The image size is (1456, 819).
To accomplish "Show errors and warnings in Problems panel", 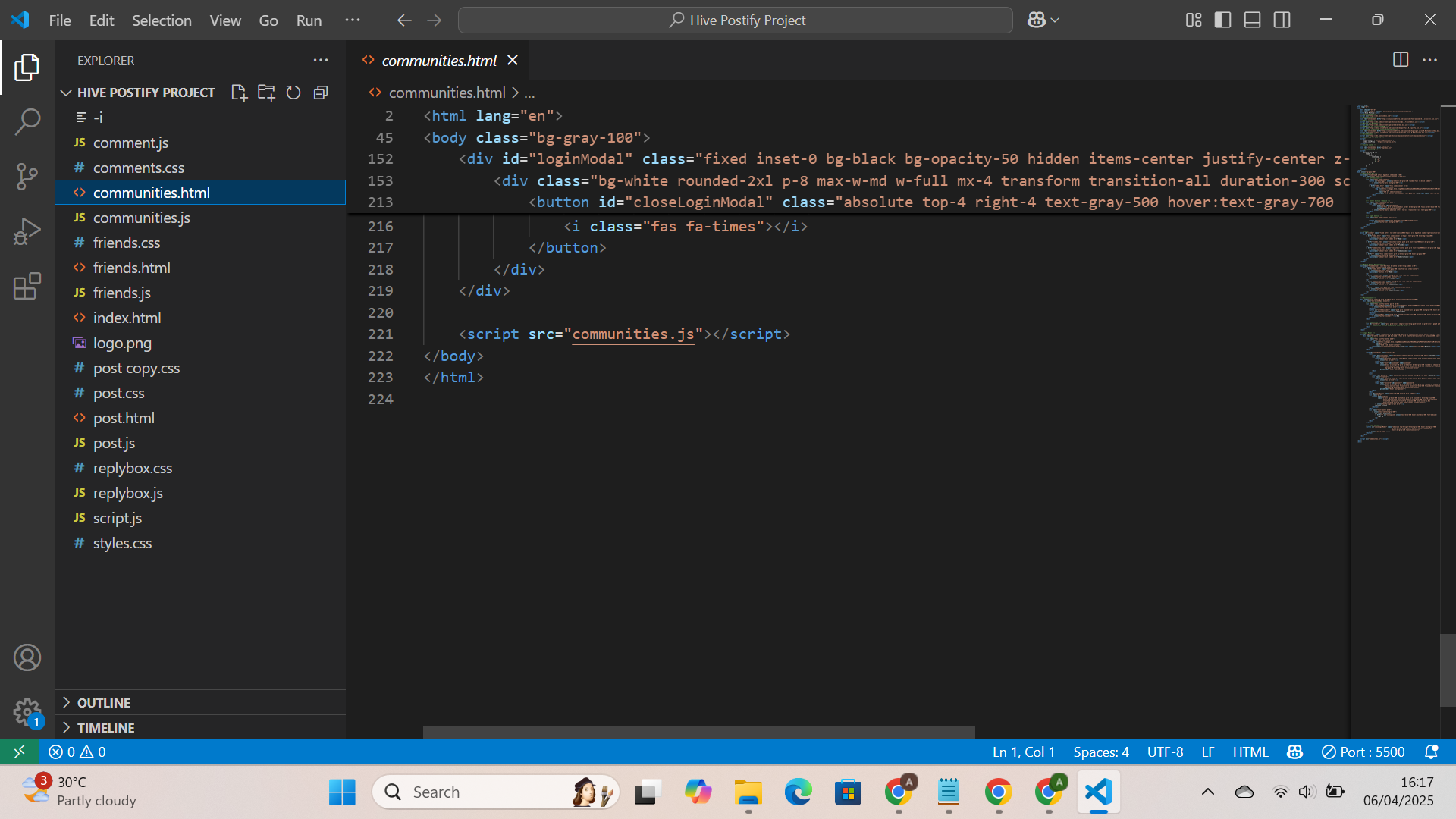I will coord(77,752).
